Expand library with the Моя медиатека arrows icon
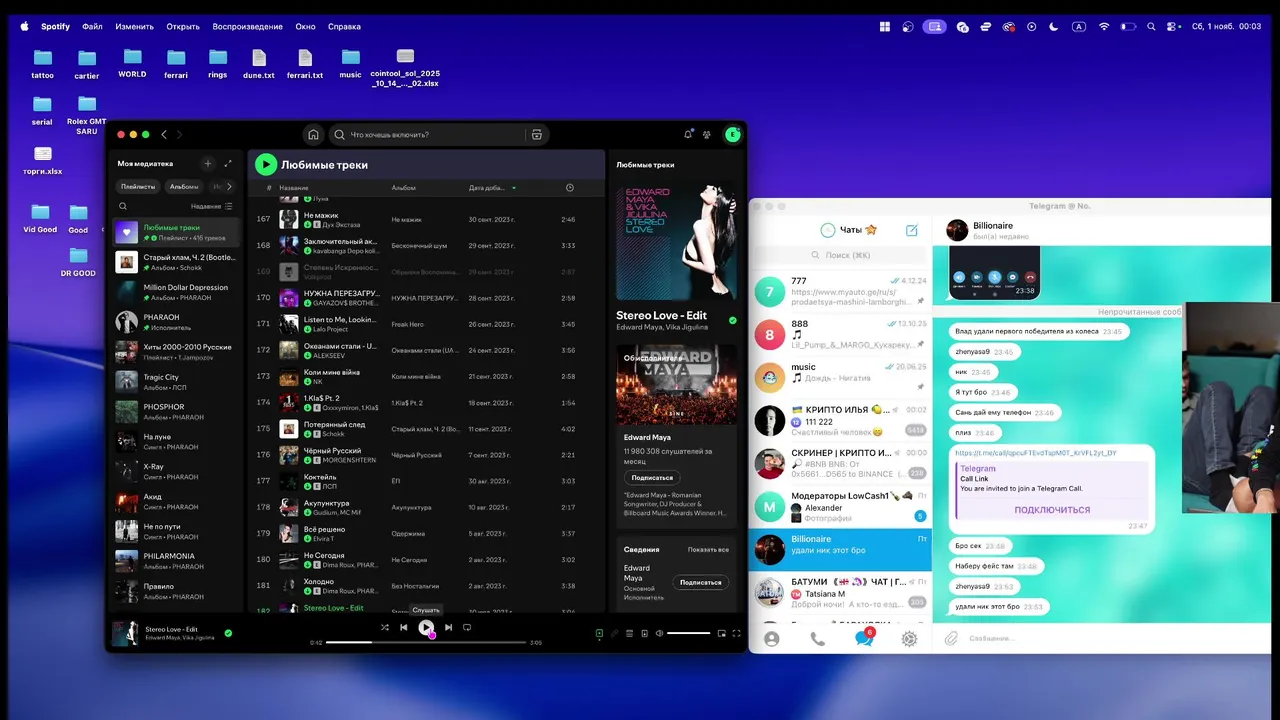The width and height of the screenshot is (1280, 720). pos(228,163)
